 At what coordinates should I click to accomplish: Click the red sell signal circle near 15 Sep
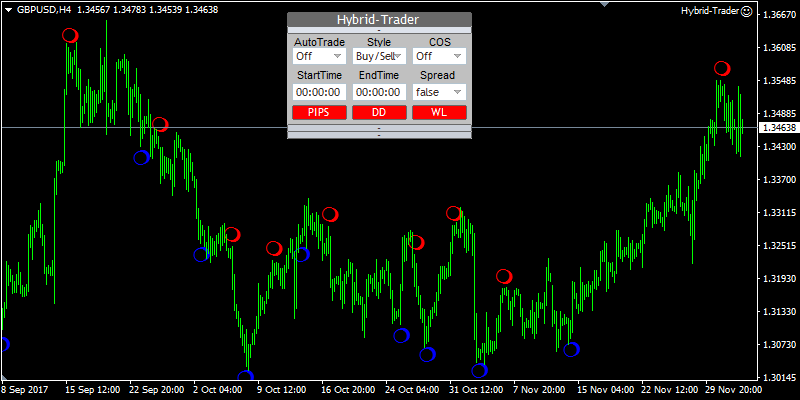click(x=69, y=35)
